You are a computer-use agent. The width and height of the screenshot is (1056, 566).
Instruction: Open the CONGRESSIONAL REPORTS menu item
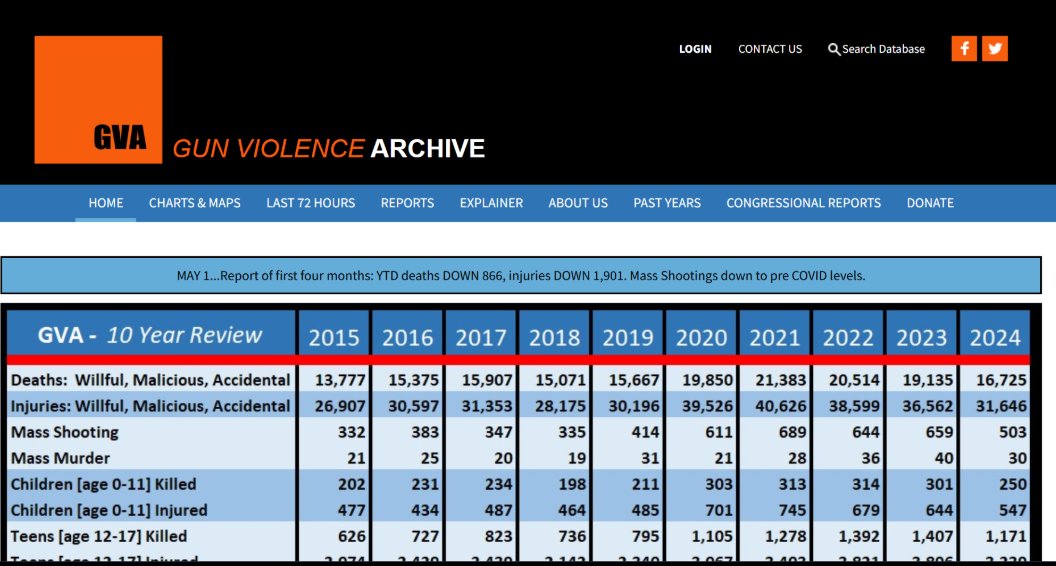coord(803,203)
